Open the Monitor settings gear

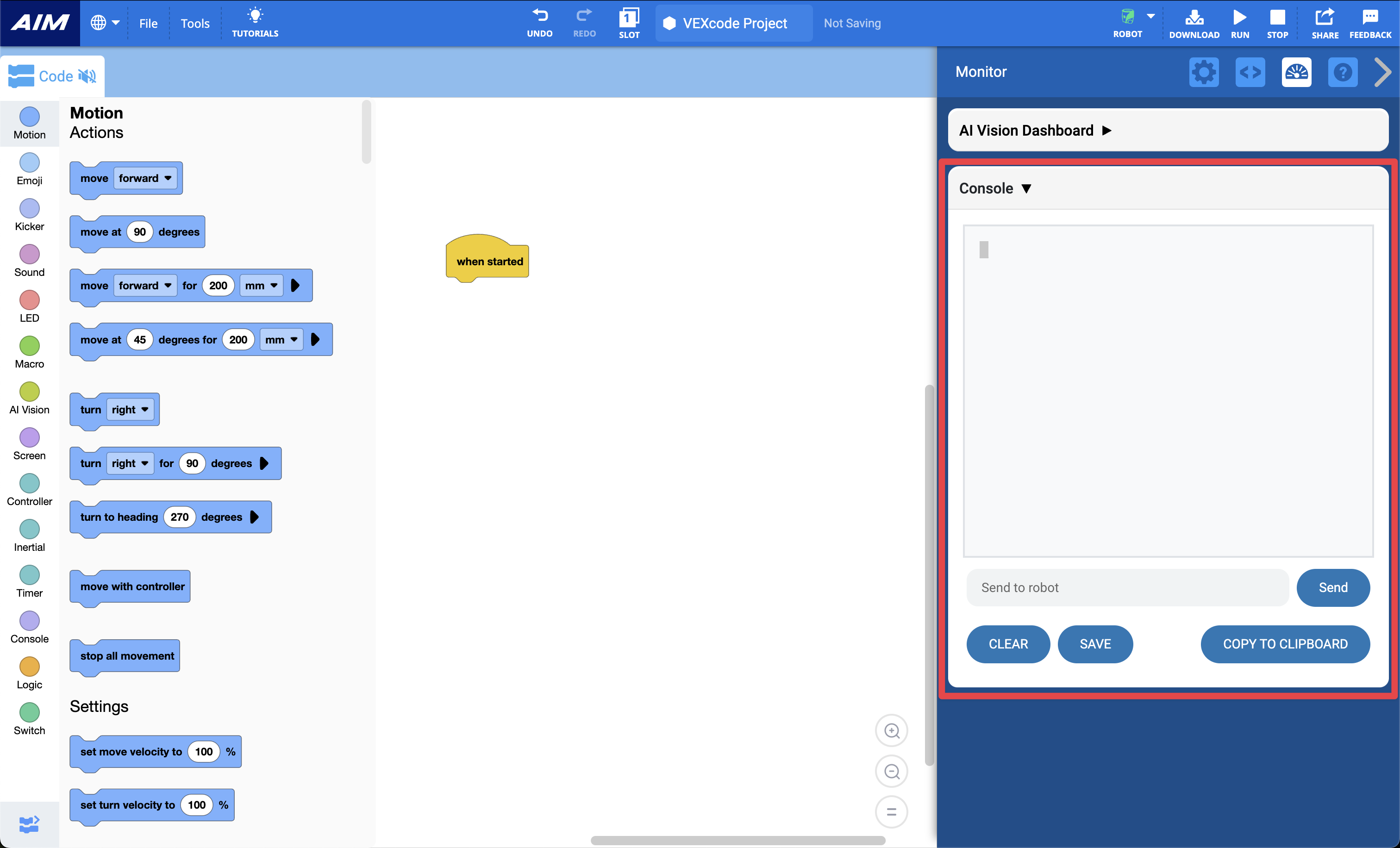click(x=1204, y=72)
